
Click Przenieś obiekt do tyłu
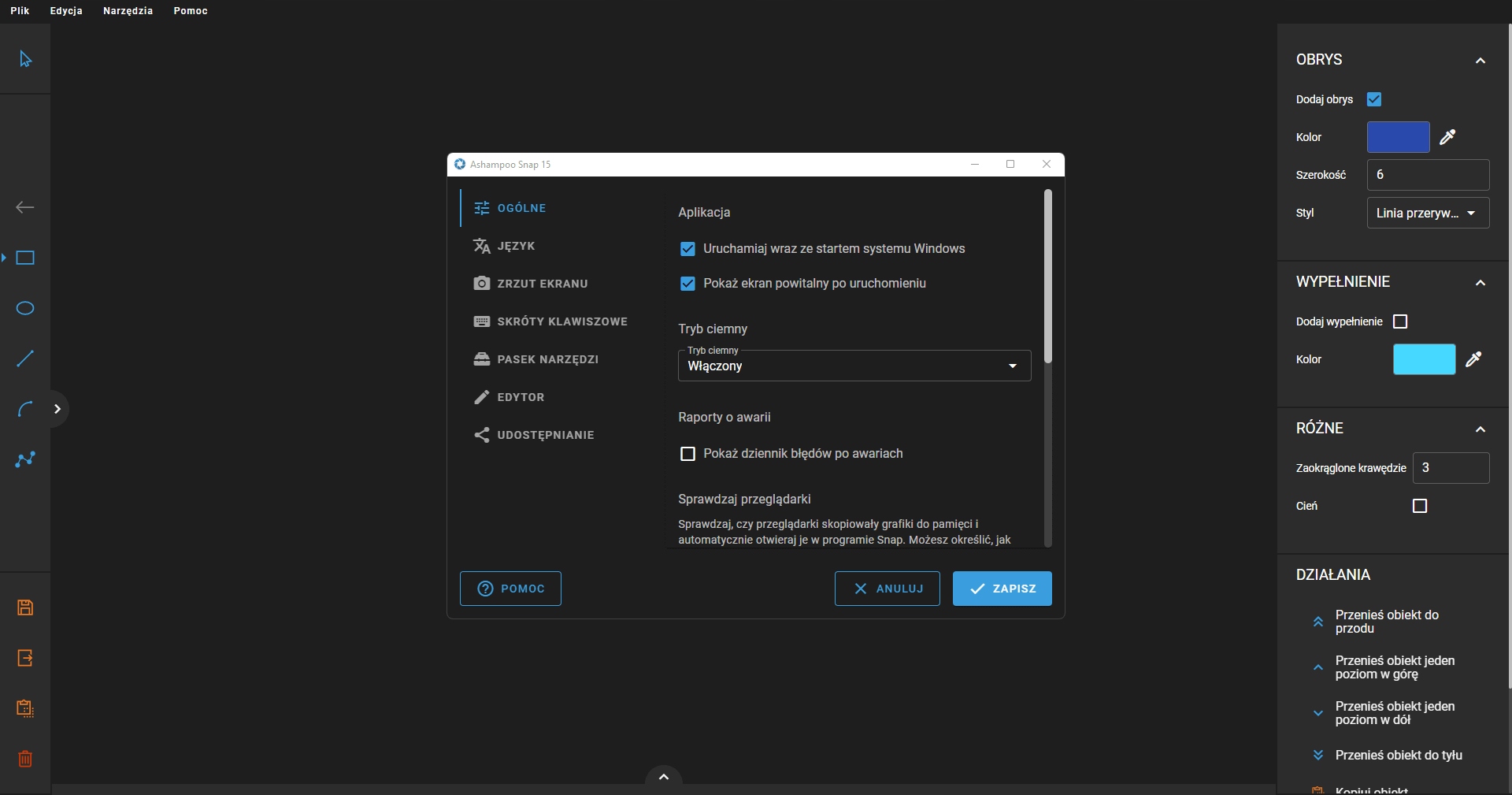pos(1399,755)
